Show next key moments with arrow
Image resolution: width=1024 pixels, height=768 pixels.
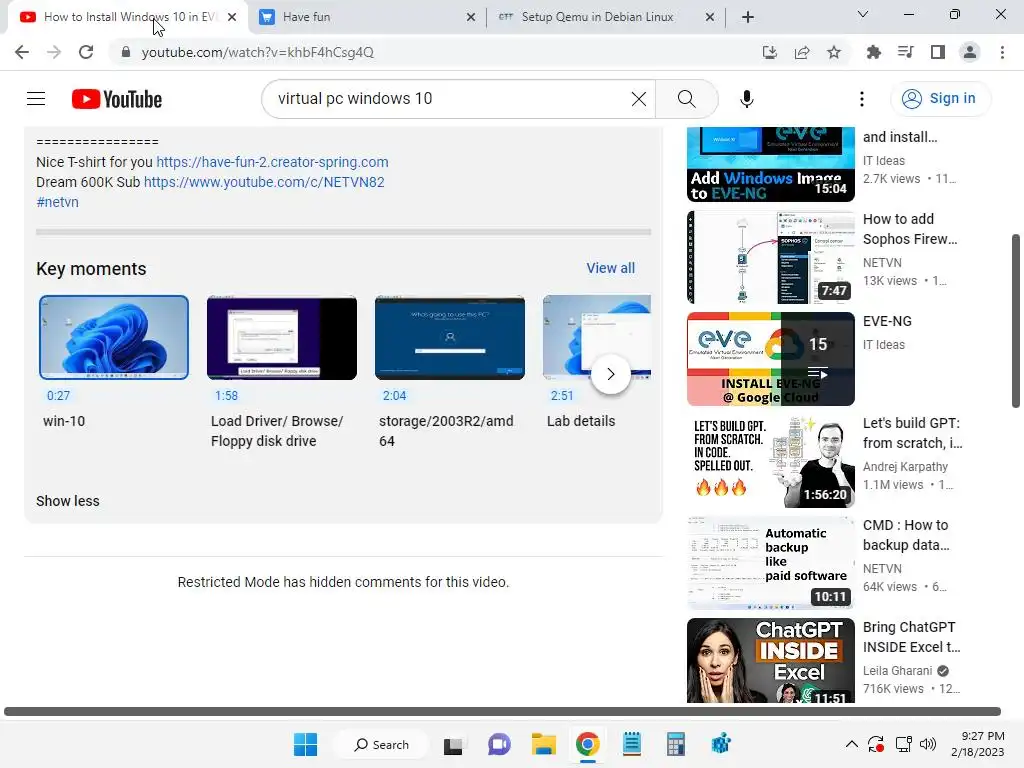pyautogui.click(x=611, y=374)
